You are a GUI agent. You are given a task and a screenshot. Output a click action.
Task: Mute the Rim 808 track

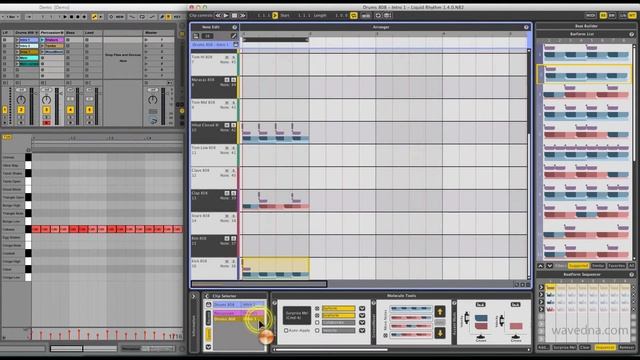[227, 238]
